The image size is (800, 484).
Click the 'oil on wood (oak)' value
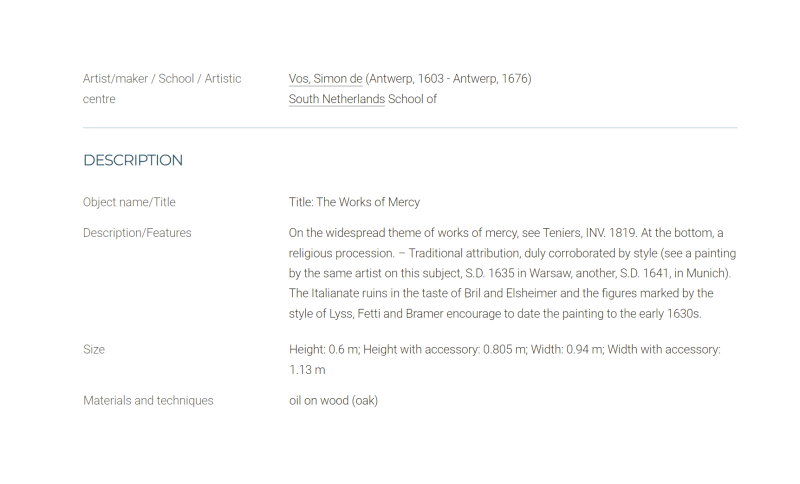pos(333,400)
